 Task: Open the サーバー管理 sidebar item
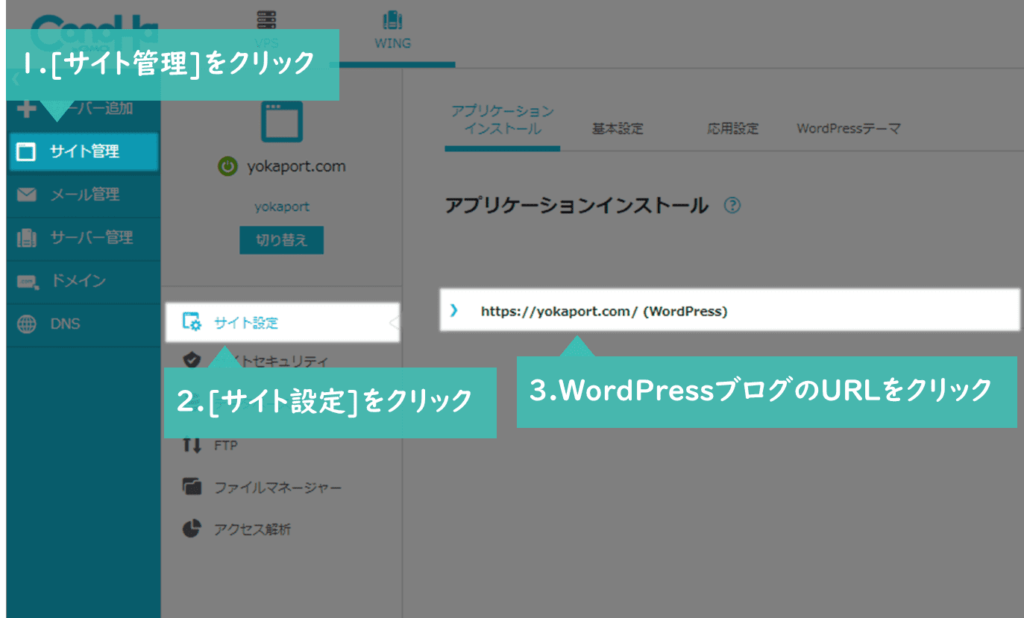point(84,238)
